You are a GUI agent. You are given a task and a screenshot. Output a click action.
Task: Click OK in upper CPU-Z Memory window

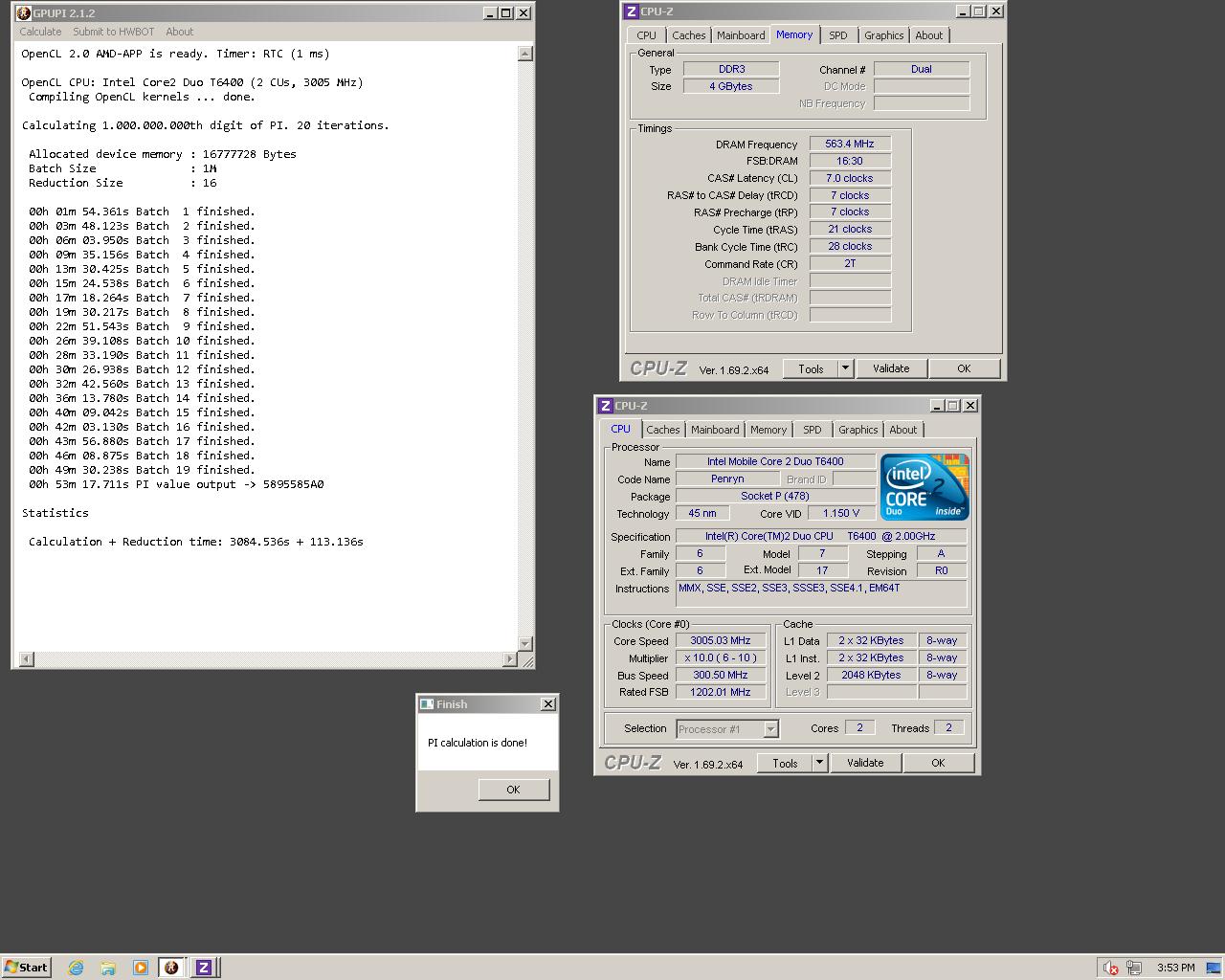pos(964,368)
